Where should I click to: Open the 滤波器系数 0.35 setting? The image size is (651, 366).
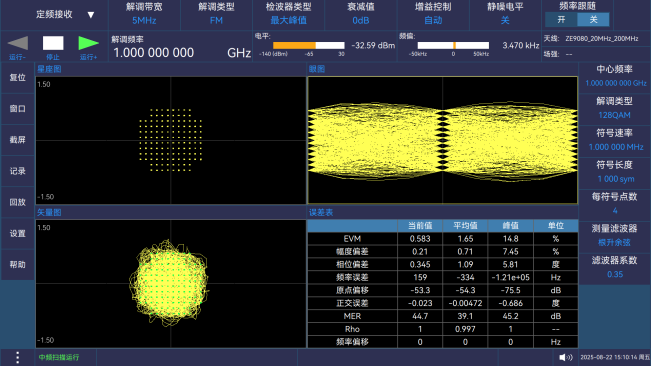tap(615, 267)
